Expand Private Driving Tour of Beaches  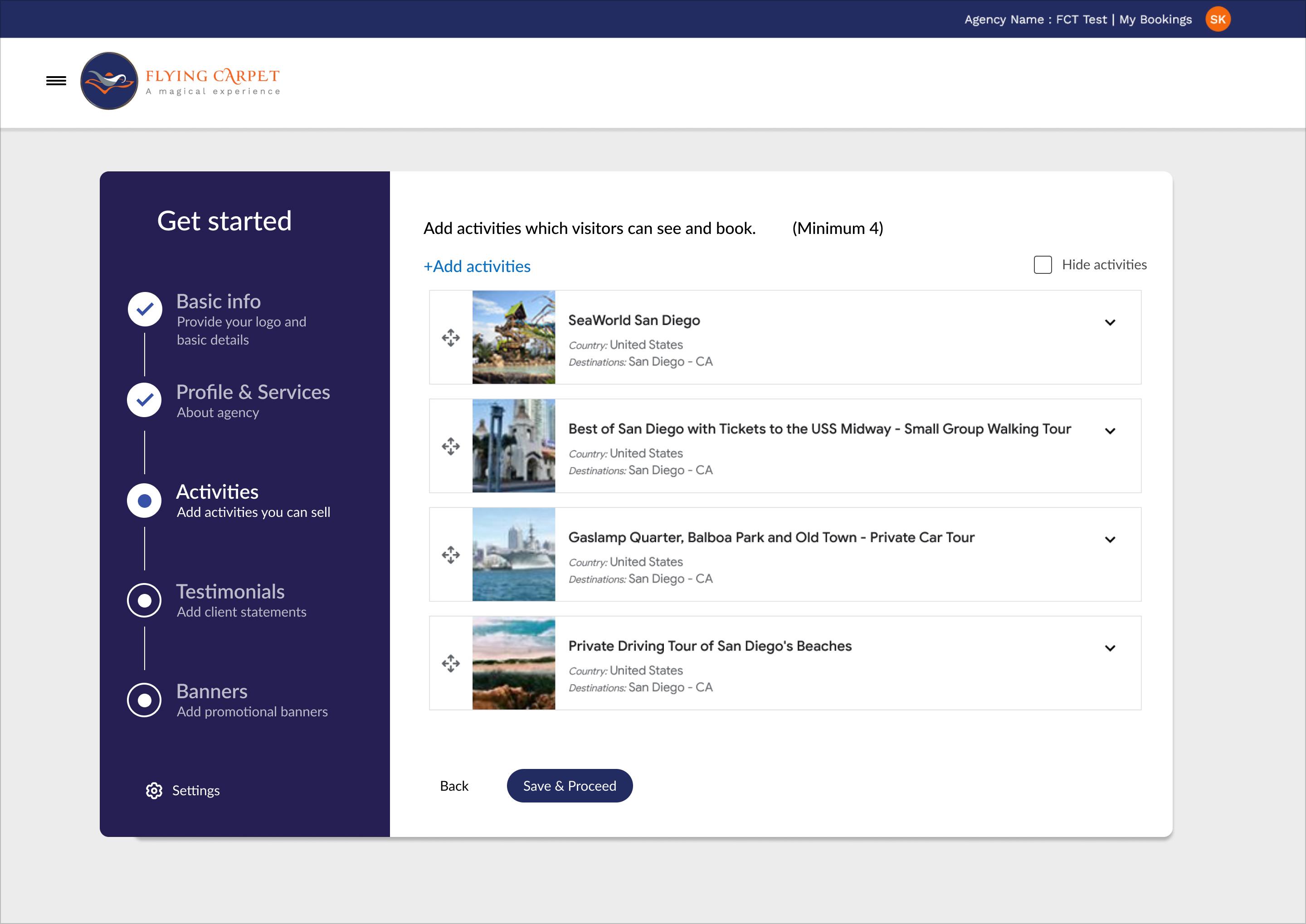(x=1110, y=648)
